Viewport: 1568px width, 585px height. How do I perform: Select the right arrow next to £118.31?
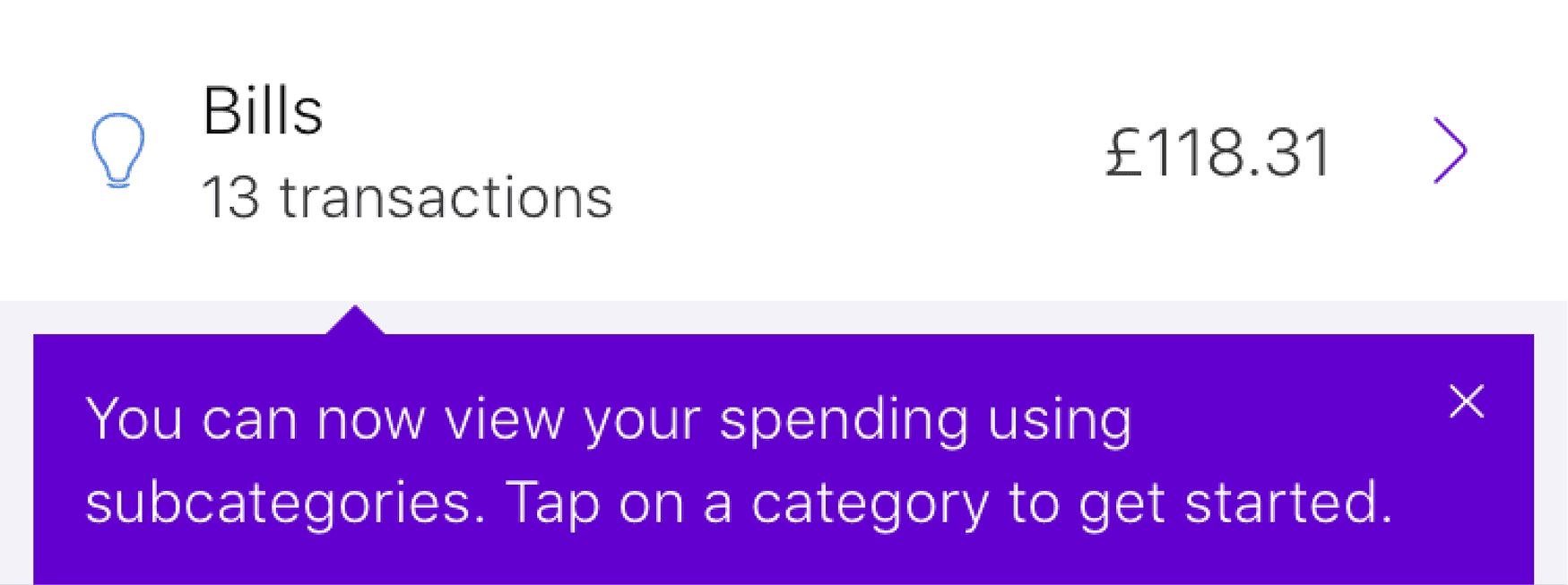[x=1450, y=151]
